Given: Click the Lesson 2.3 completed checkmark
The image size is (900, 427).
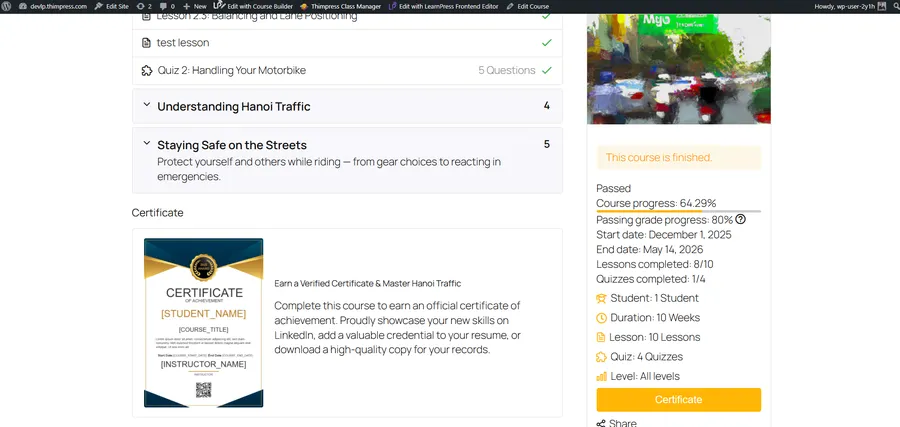Looking at the screenshot, I should click(546, 16).
